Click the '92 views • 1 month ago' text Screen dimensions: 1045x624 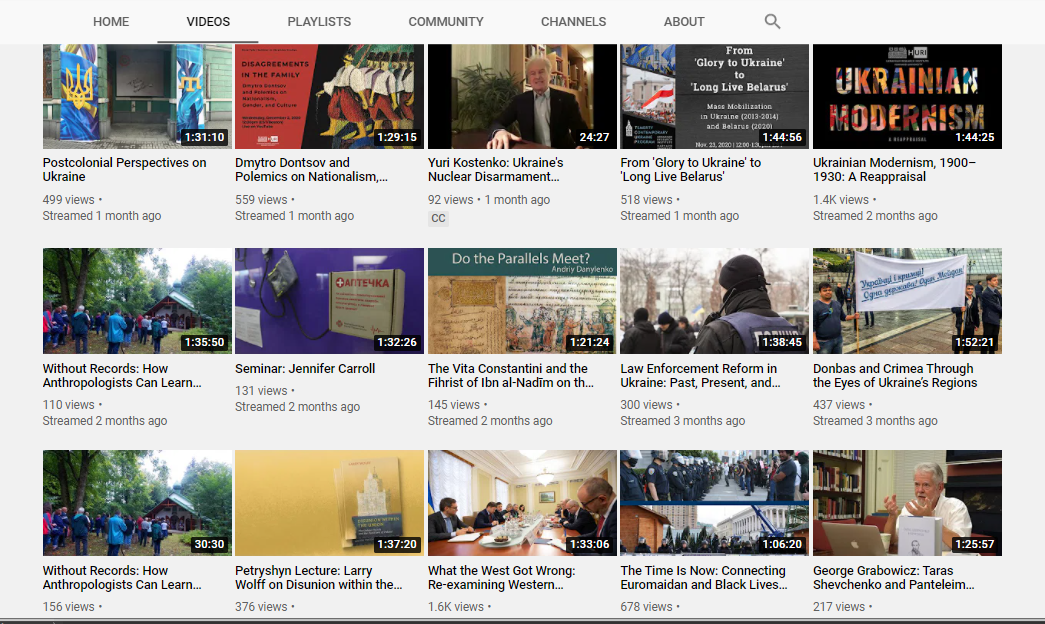click(x=489, y=199)
